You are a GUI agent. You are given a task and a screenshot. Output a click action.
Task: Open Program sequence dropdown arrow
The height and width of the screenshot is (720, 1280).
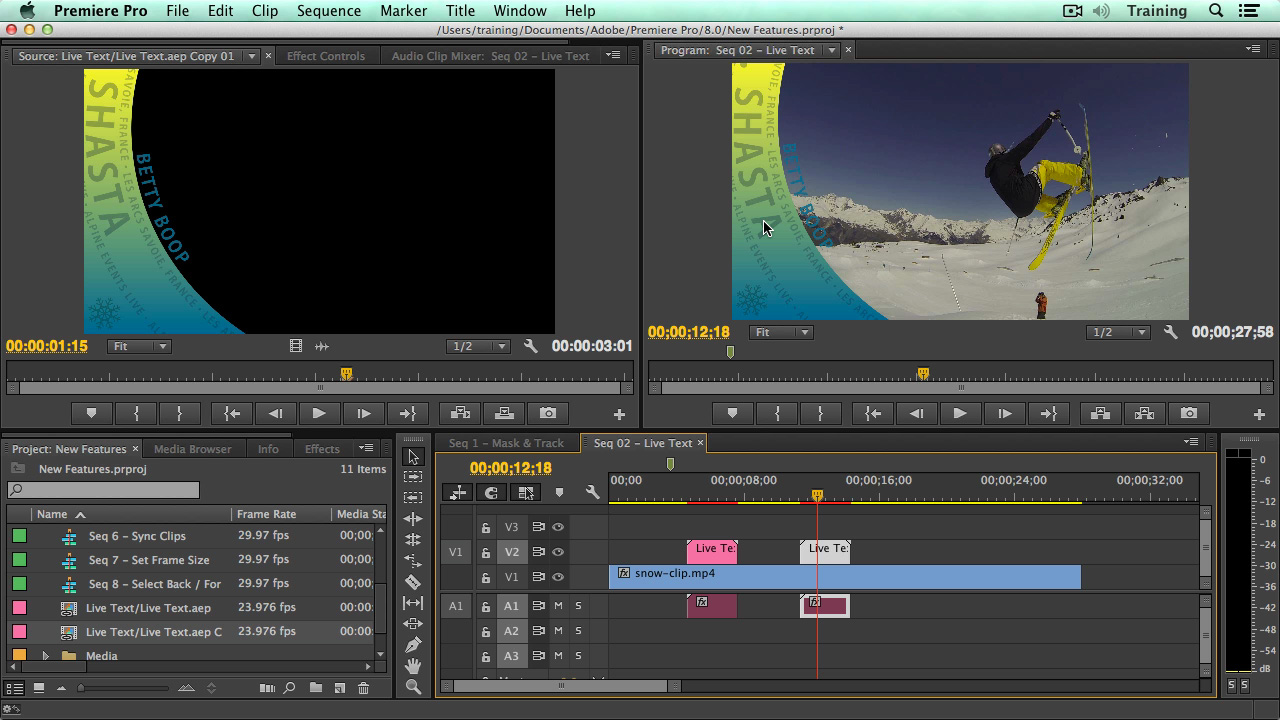(831, 50)
